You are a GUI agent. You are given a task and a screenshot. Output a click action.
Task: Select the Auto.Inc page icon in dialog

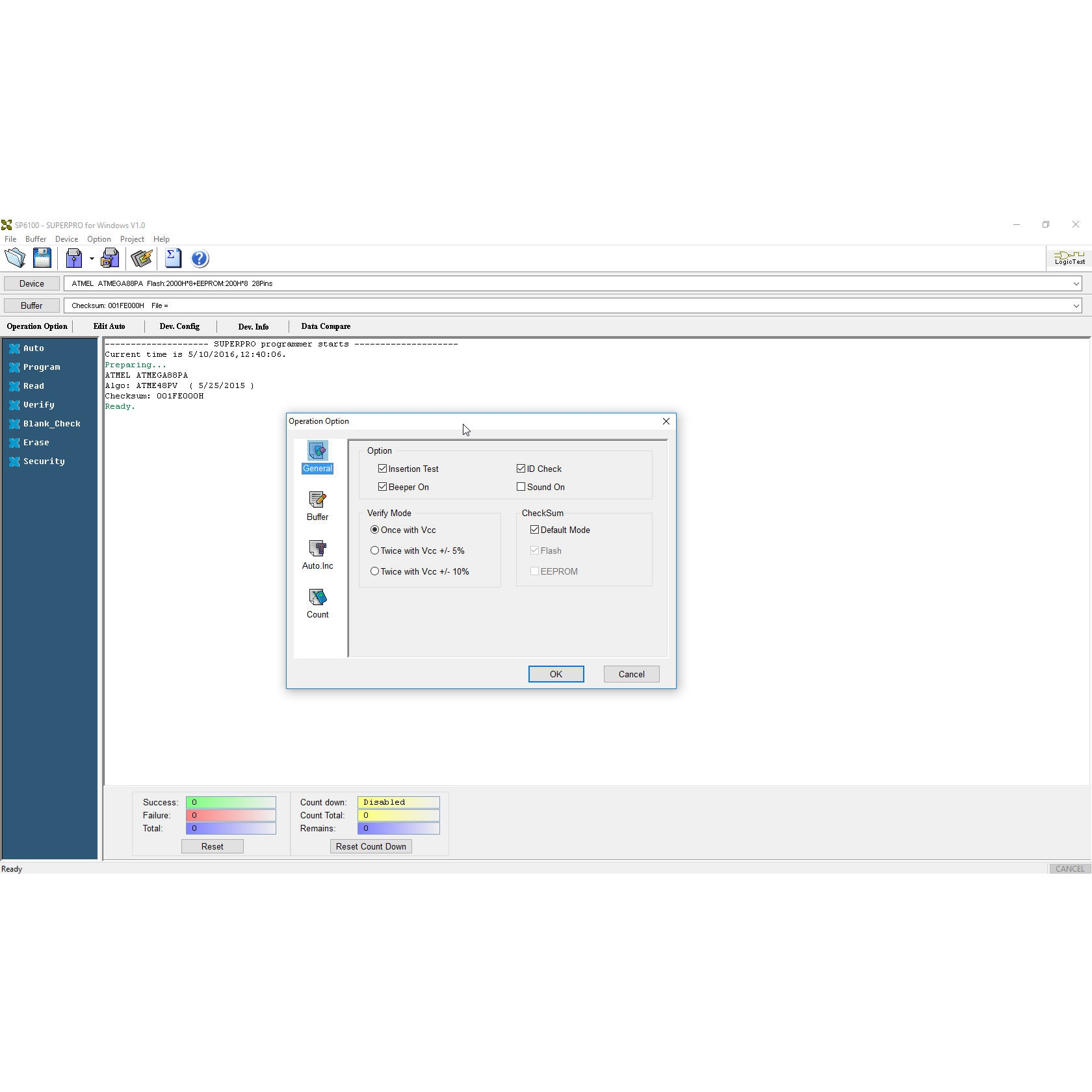tap(317, 554)
